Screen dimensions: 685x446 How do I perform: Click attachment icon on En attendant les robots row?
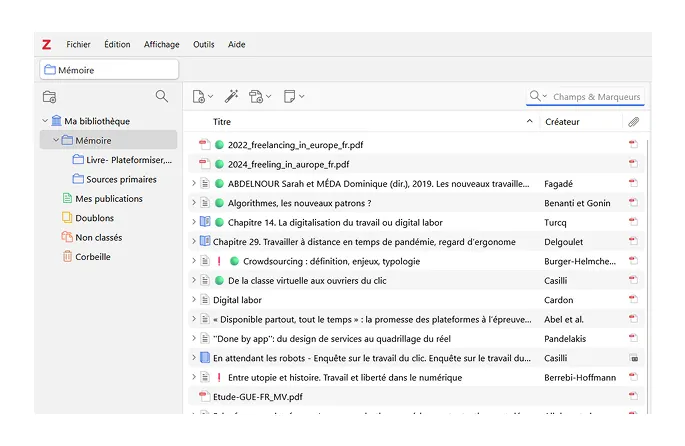[634, 358]
